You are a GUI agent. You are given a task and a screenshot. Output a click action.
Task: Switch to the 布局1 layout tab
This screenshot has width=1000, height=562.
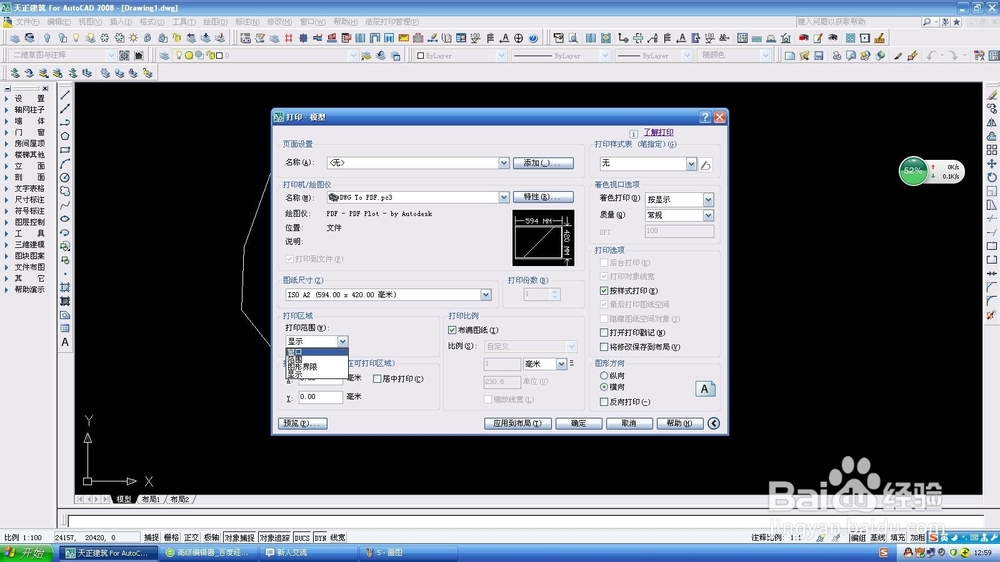pyautogui.click(x=151, y=499)
